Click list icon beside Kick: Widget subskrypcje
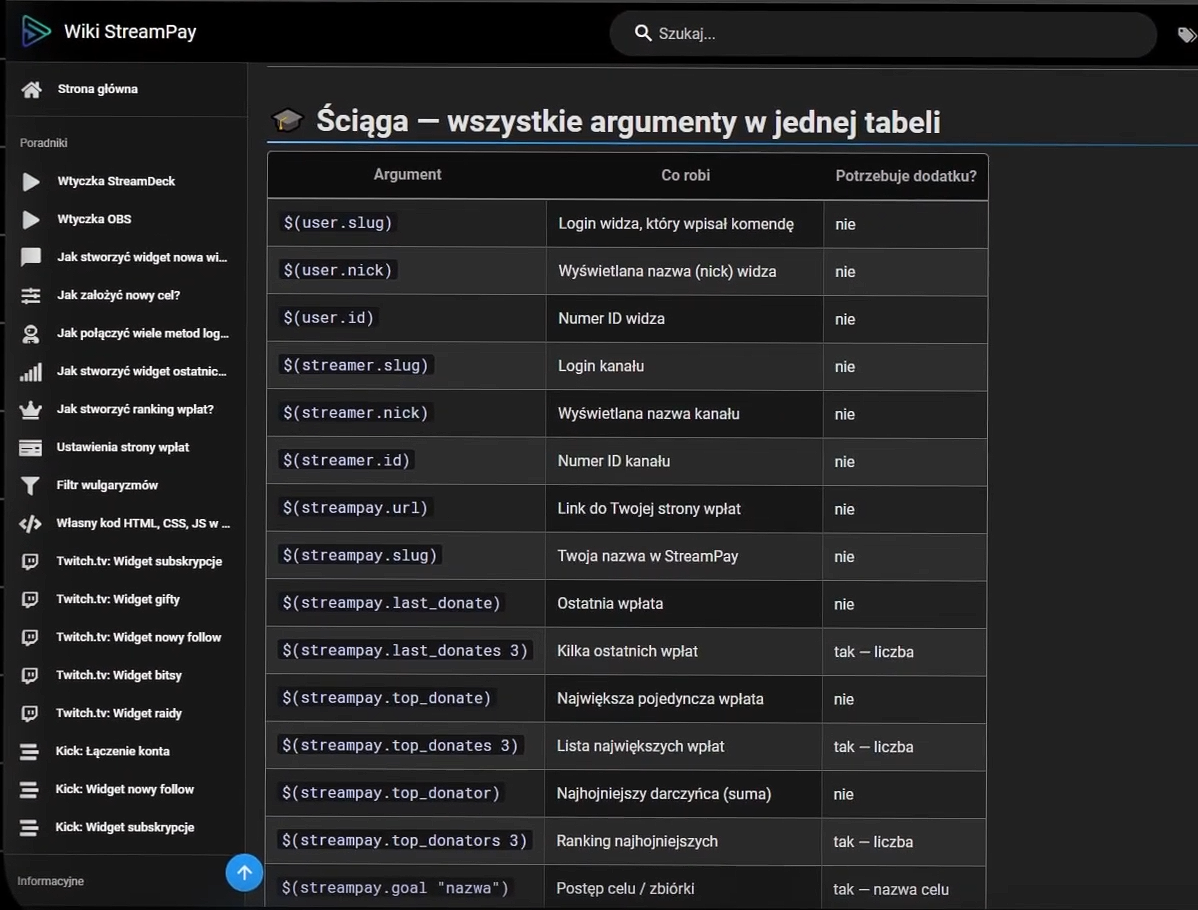This screenshot has height=910, width=1198. pos(29,827)
